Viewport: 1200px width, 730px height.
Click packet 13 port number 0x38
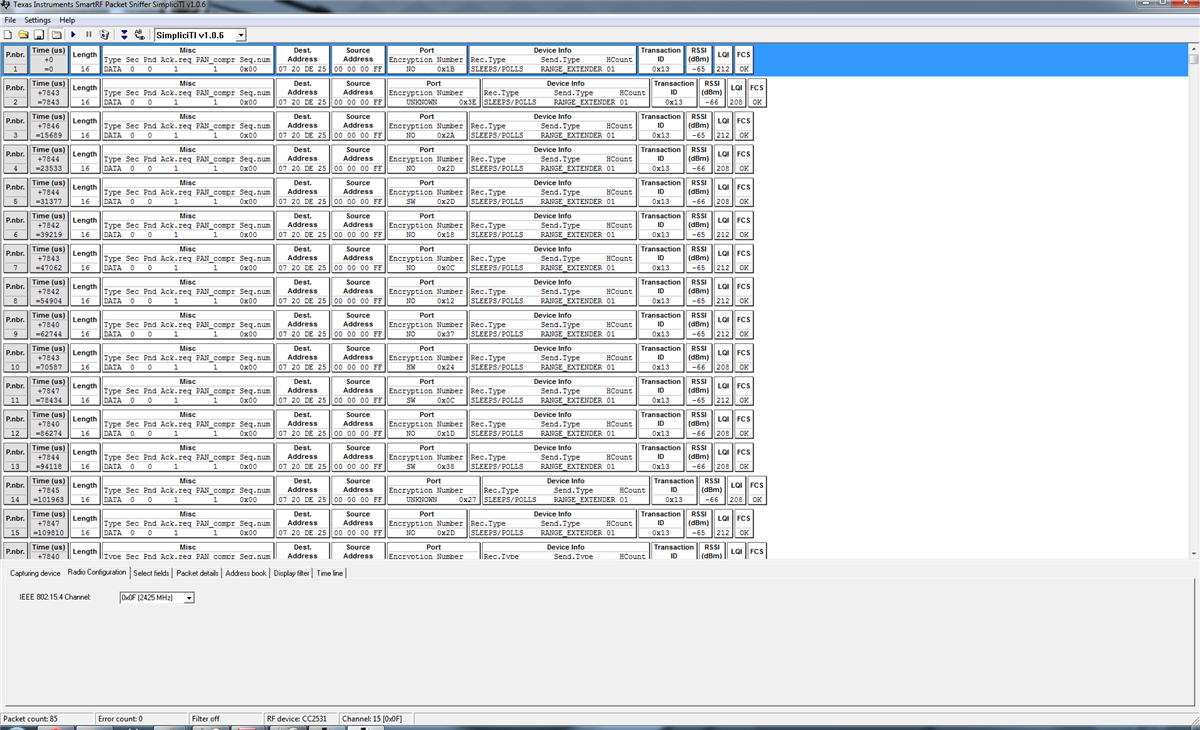pos(447,466)
